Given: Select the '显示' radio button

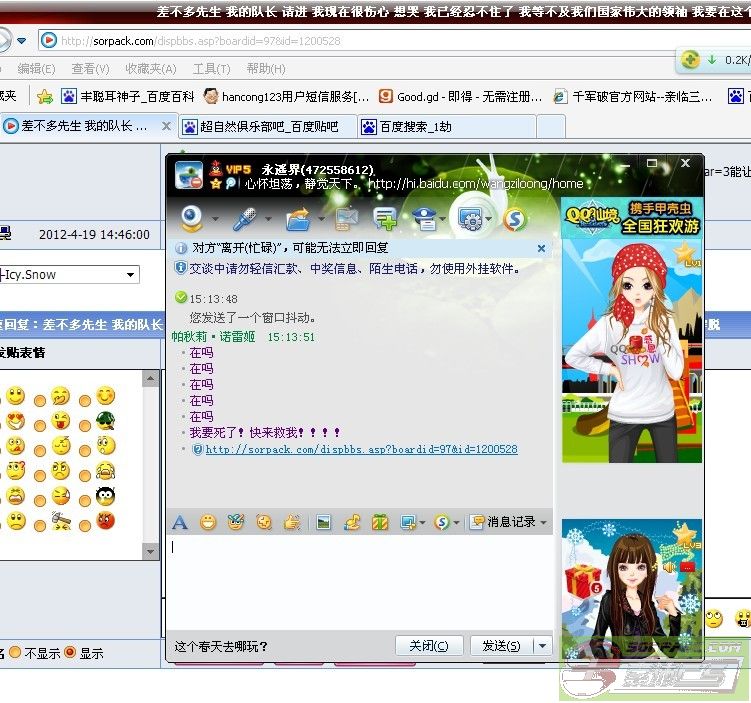Looking at the screenshot, I should tap(70, 652).
